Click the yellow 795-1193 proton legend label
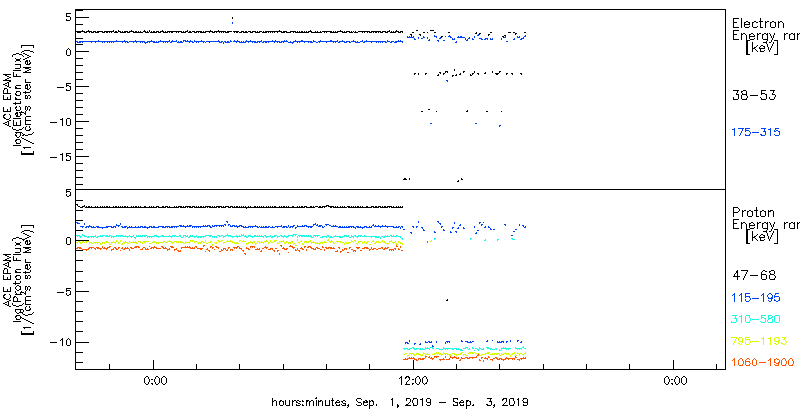The height and width of the screenshot is (410, 800). click(x=759, y=341)
